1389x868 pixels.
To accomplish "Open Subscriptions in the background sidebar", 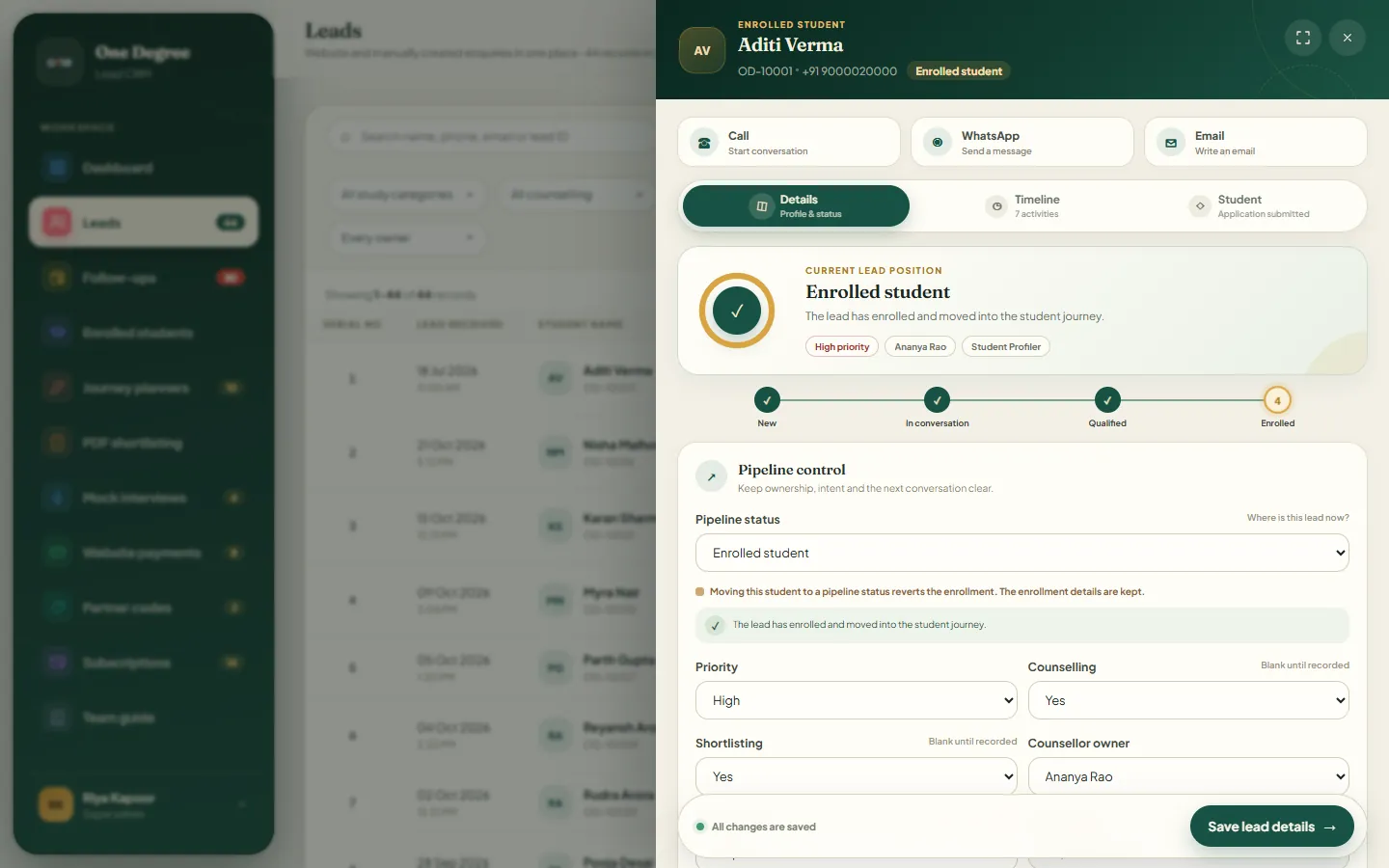I will pyautogui.click(x=144, y=663).
